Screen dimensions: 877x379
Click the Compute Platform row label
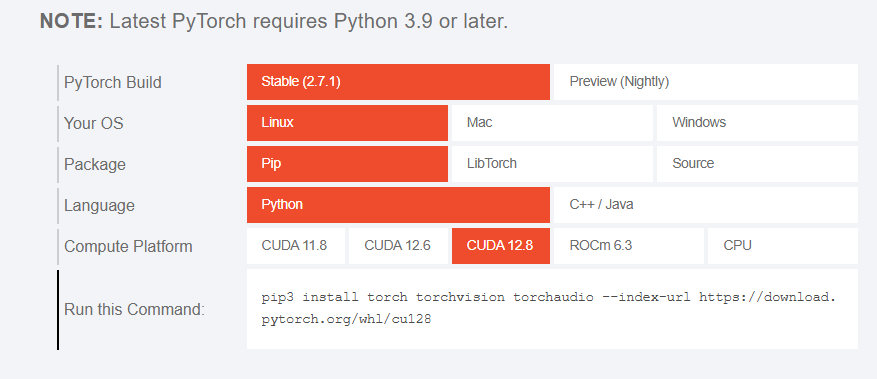pos(128,247)
